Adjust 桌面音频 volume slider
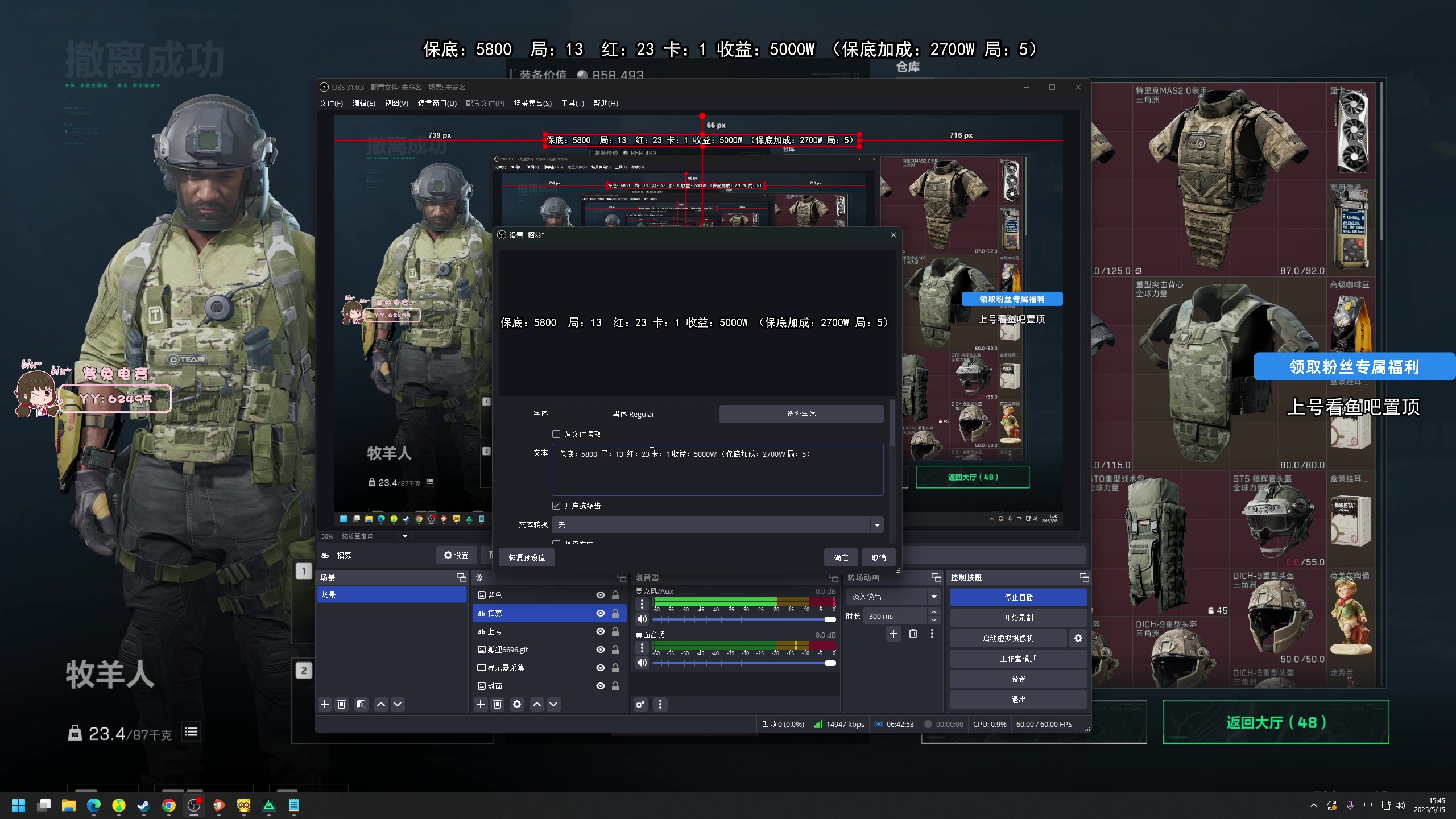The height and width of the screenshot is (819, 1456). (x=744, y=663)
